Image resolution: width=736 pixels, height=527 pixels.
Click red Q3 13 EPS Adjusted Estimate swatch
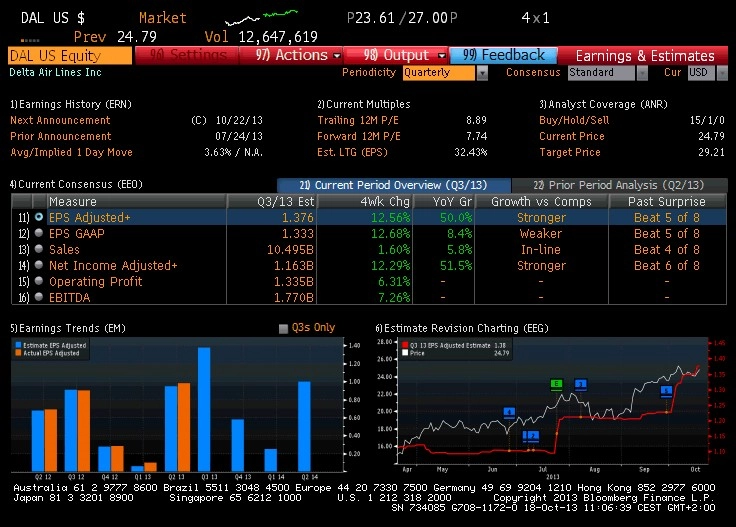tap(405, 345)
